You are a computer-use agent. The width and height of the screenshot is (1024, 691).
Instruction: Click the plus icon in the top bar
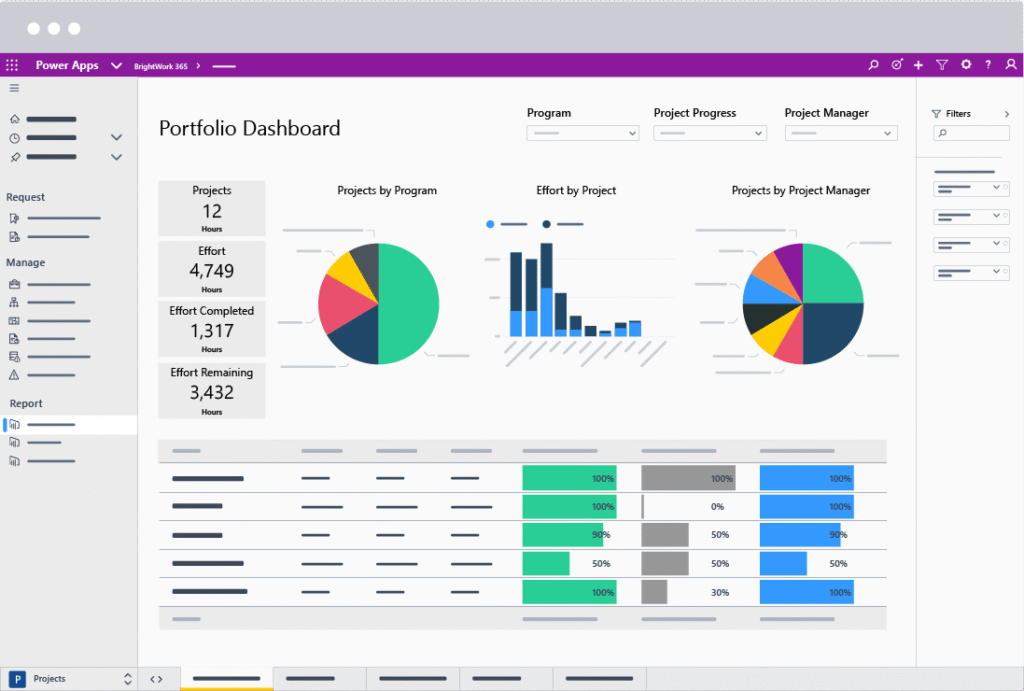tap(919, 64)
